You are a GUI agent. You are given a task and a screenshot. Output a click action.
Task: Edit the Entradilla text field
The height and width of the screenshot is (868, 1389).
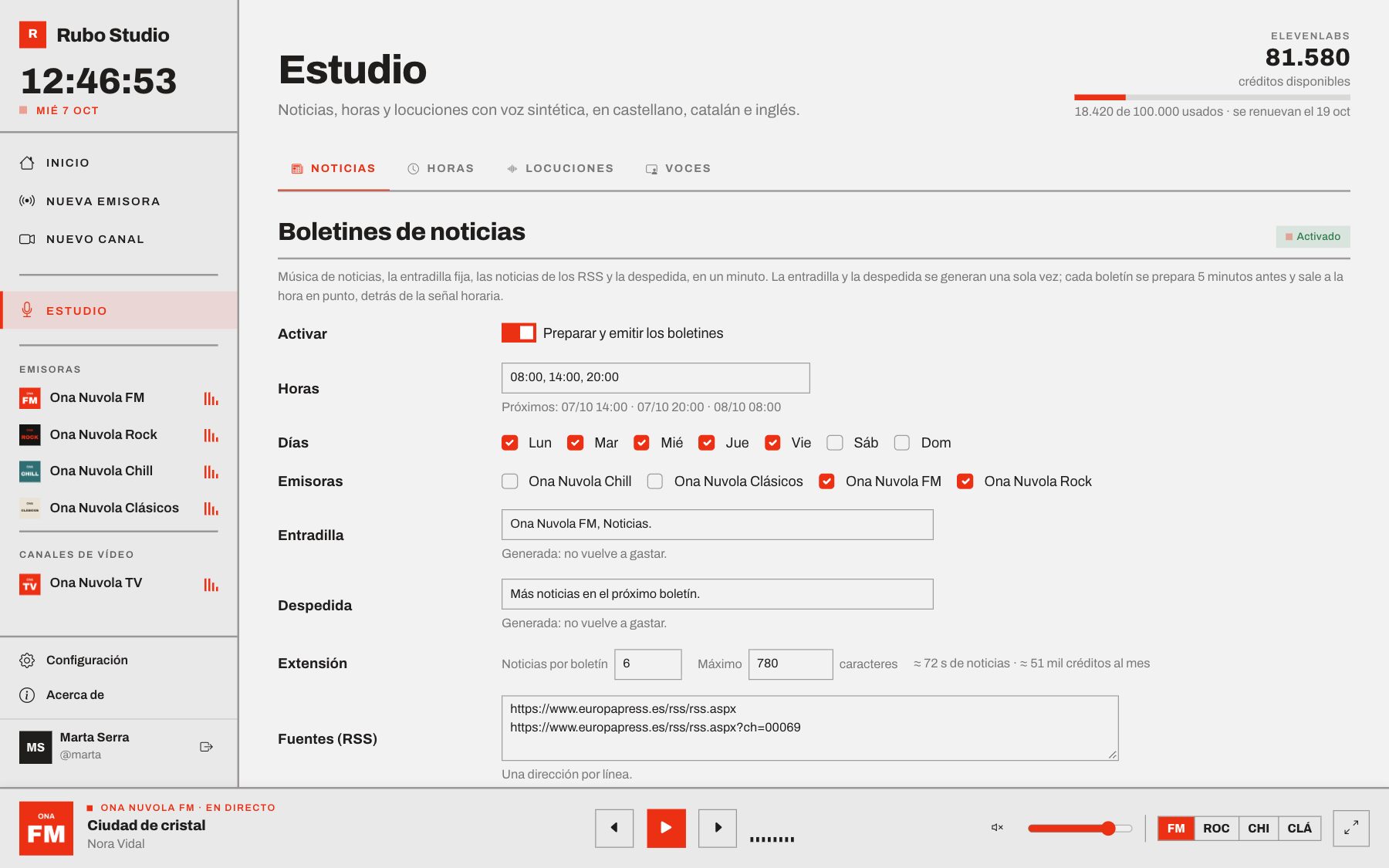pos(718,525)
